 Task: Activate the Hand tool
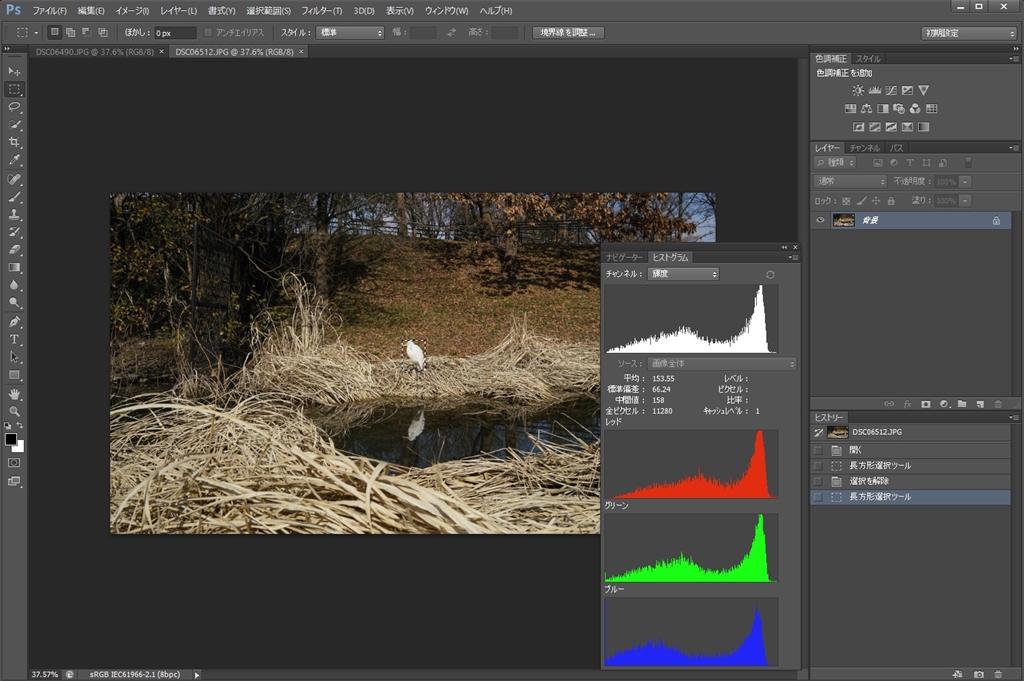[15, 393]
